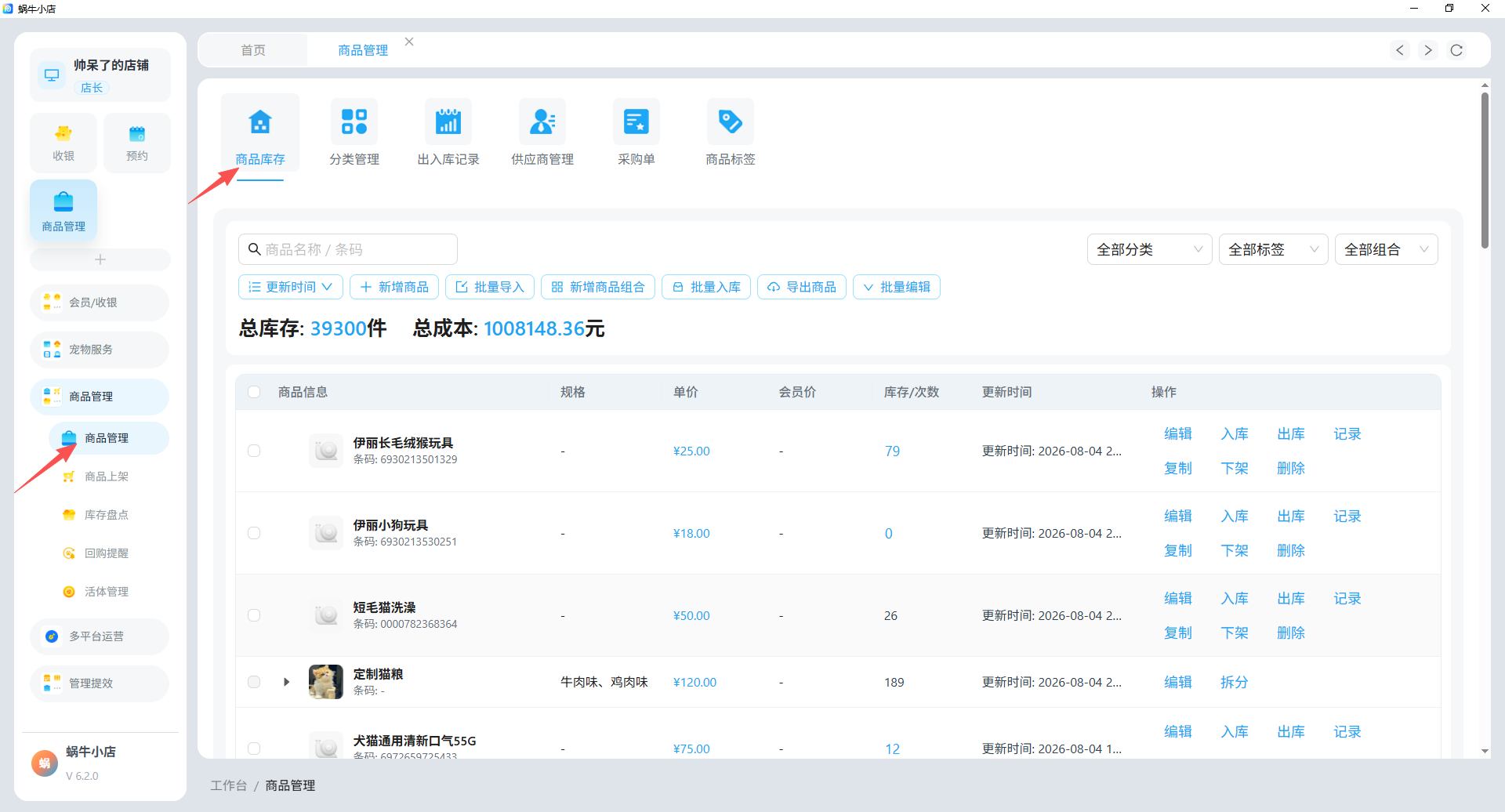The image size is (1505, 812).
Task: Refresh the page with the reload icon
Action: 1456,50
